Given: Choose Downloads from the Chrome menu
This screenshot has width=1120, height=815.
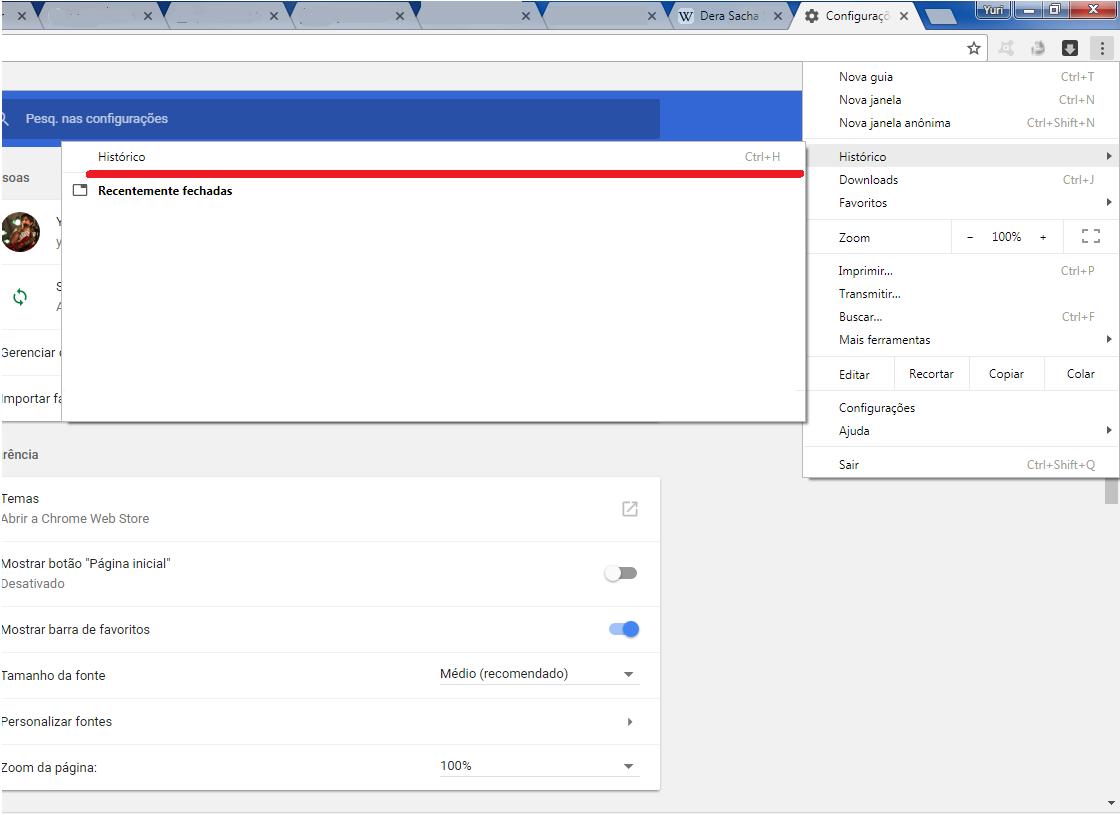Looking at the screenshot, I should click(x=868, y=180).
